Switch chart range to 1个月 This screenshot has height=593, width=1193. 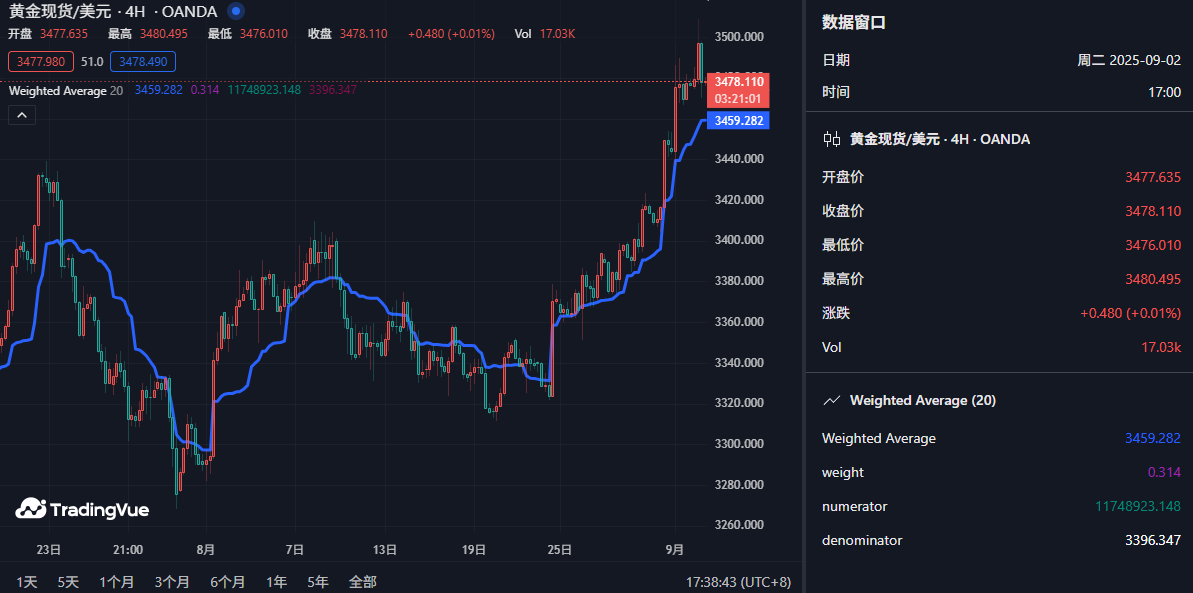click(x=116, y=581)
